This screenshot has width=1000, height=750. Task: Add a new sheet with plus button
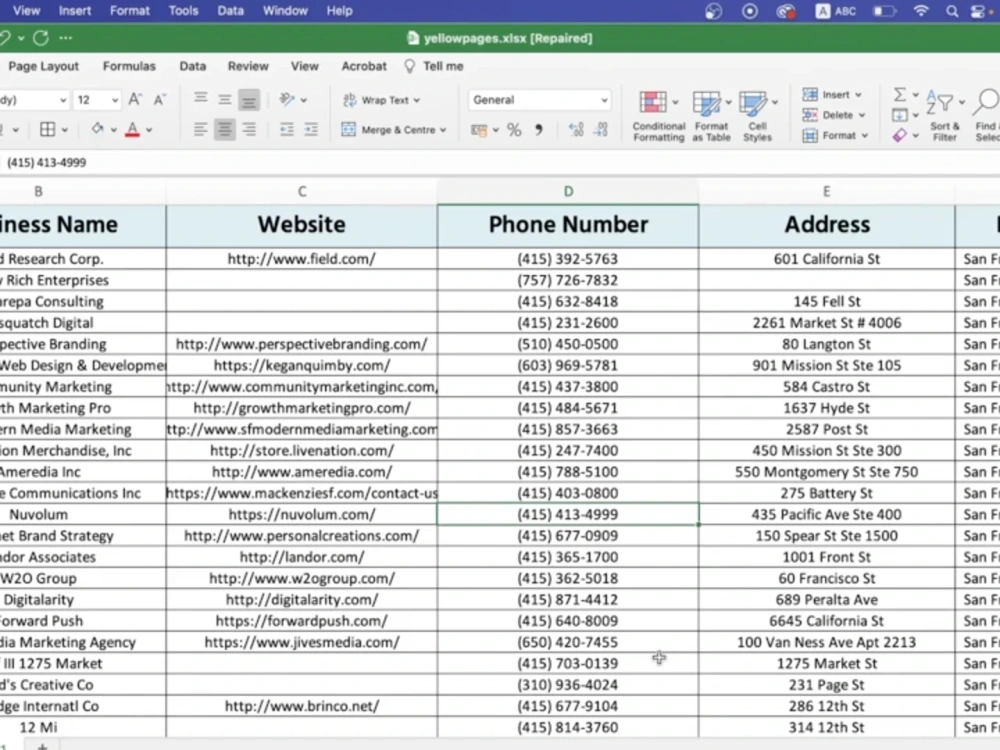coord(42,746)
